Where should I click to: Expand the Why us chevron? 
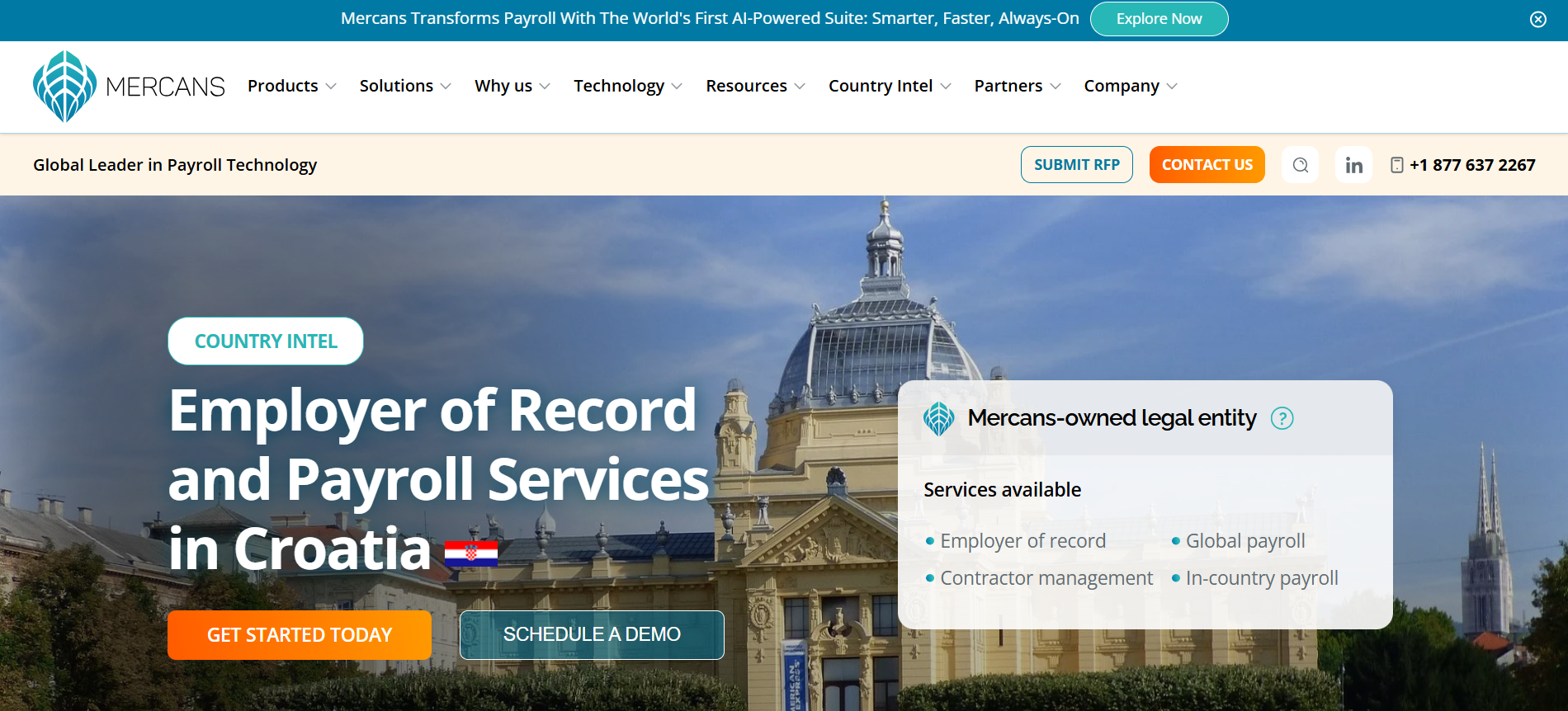pyautogui.click(x=545, y=87)
